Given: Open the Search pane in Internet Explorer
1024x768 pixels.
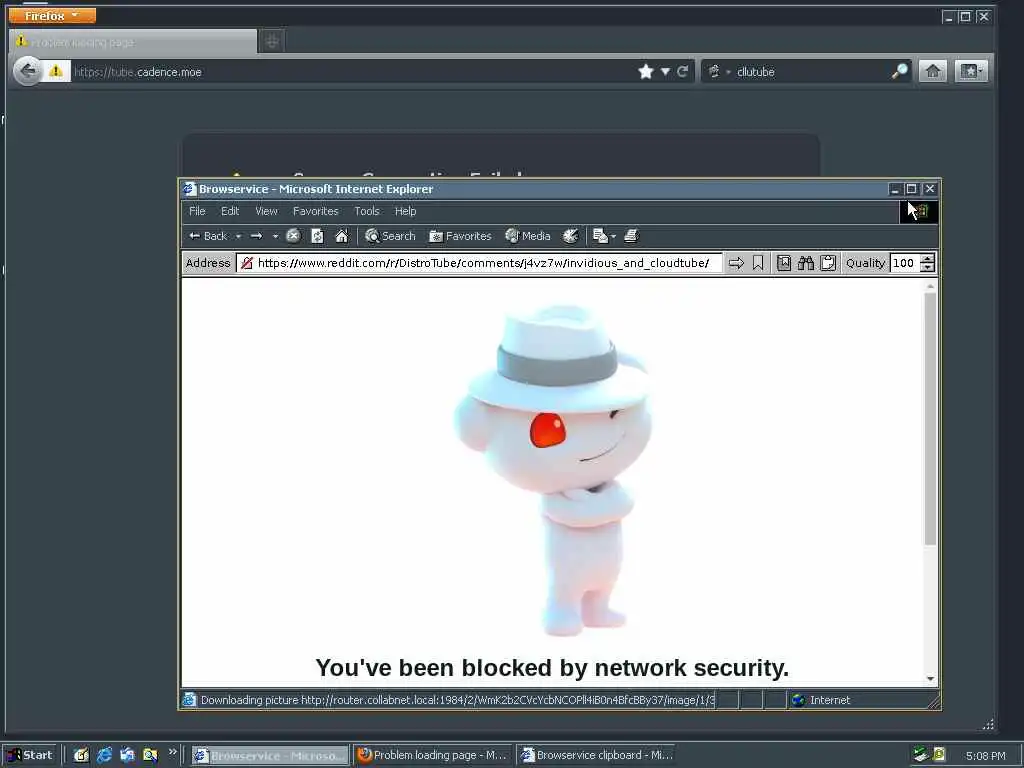Looking at the screenshot, I should 390,236.
